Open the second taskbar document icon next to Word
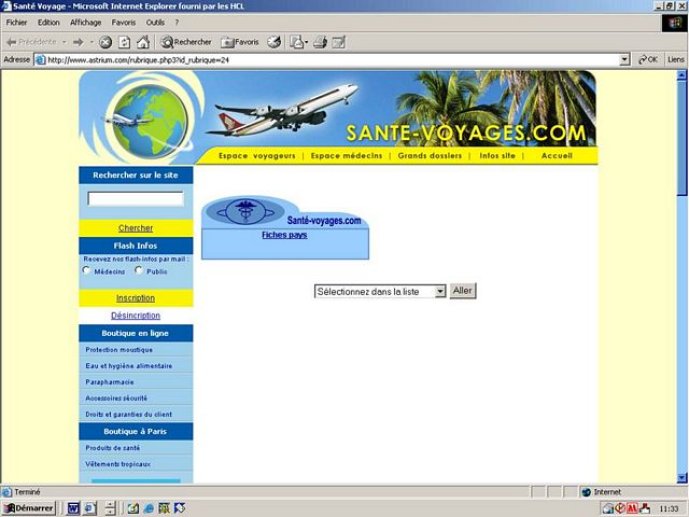689x517 pixels. [90, 508]
